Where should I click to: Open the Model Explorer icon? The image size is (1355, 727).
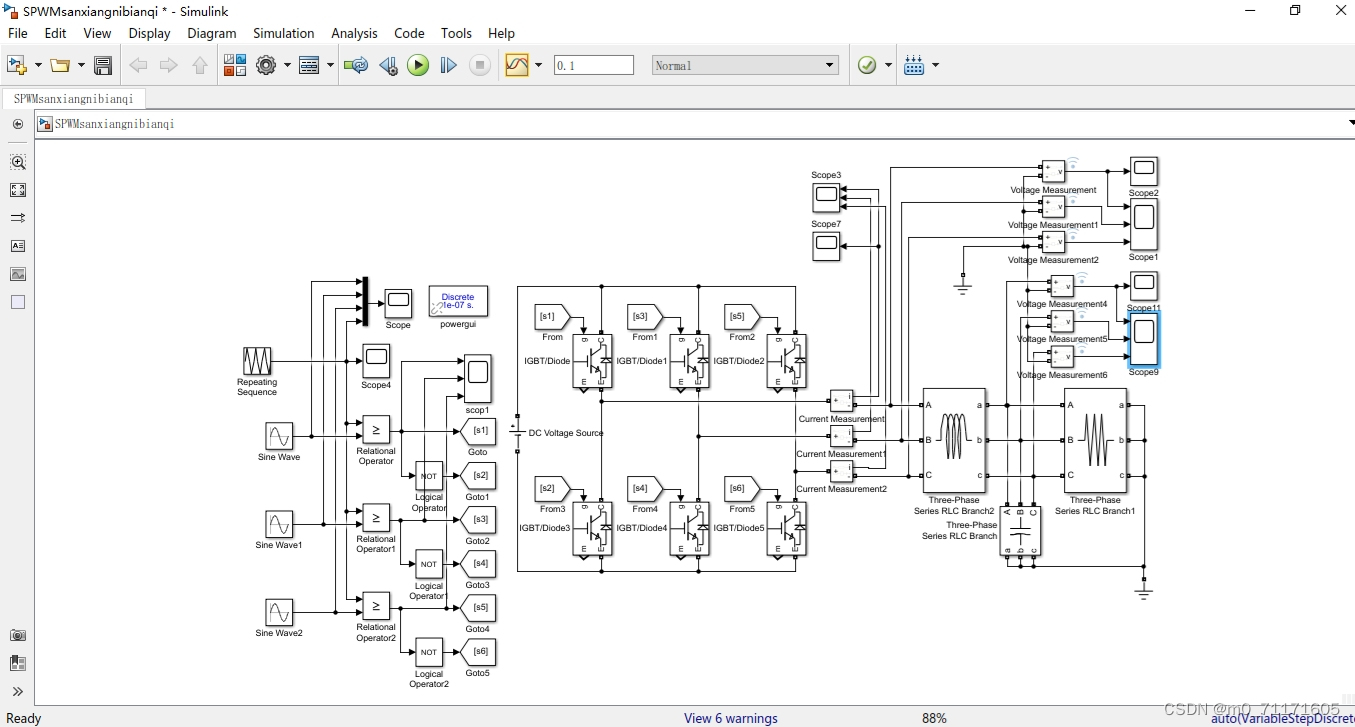coord(310,65)
